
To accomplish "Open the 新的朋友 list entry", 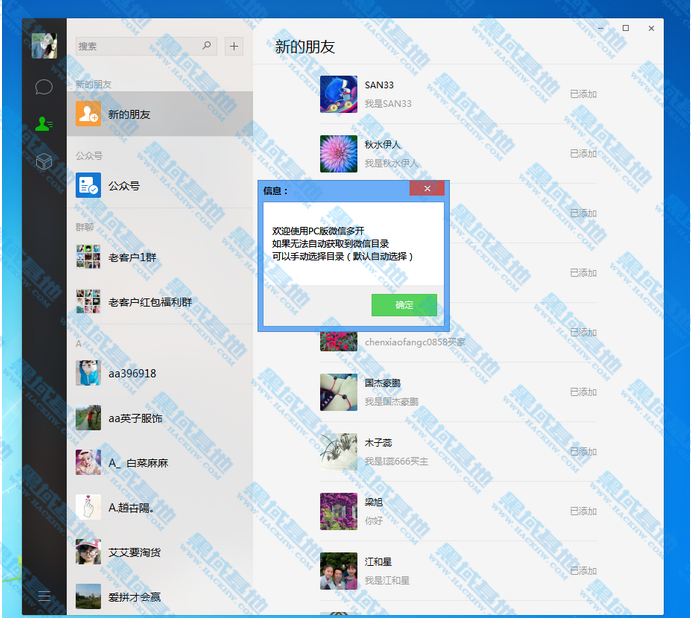I will tap(160, 114).
